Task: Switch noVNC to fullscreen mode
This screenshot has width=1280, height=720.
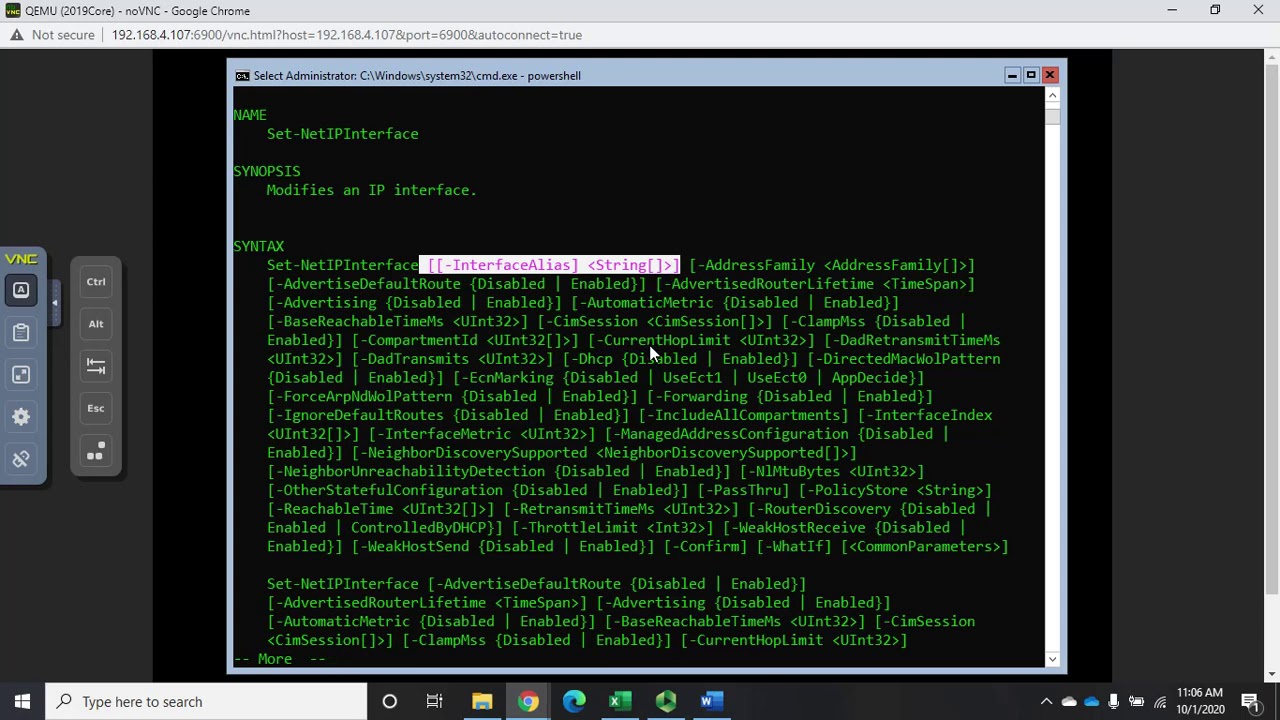Action: pyautogui.click(x=21, y=374)
